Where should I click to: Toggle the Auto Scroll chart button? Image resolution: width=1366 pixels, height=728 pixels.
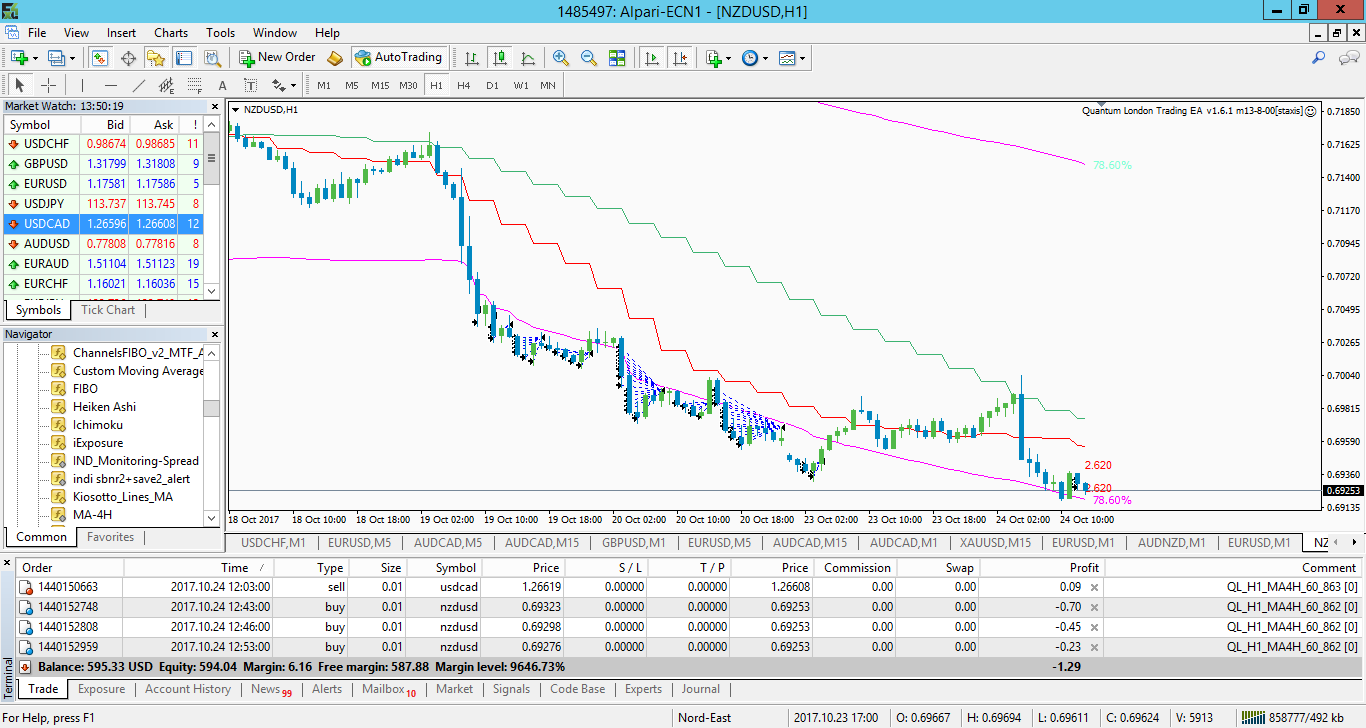point(653,58)
